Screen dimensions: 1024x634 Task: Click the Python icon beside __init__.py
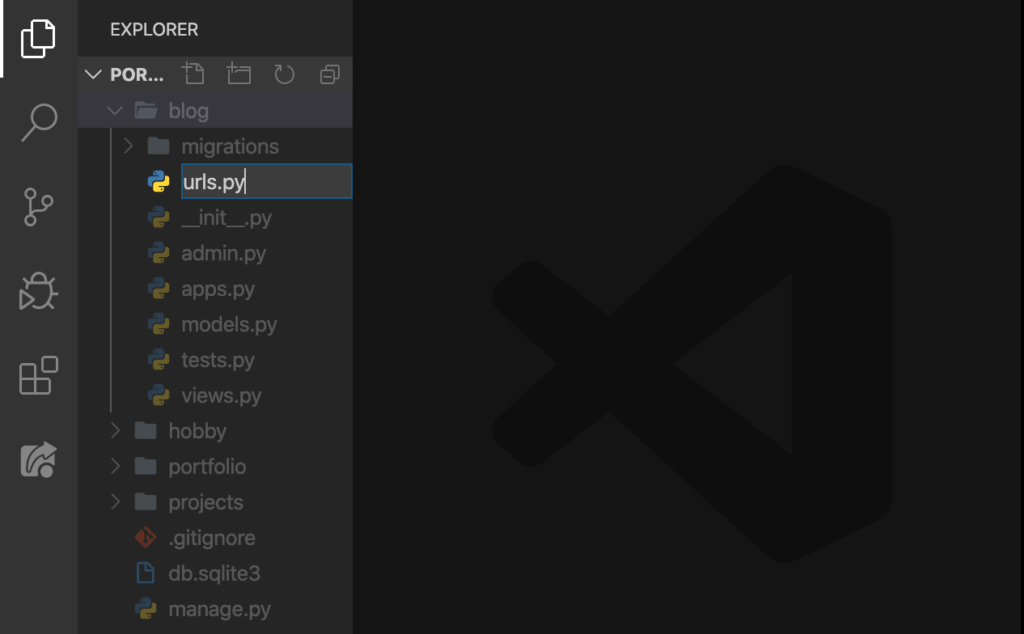pos(159,217)
